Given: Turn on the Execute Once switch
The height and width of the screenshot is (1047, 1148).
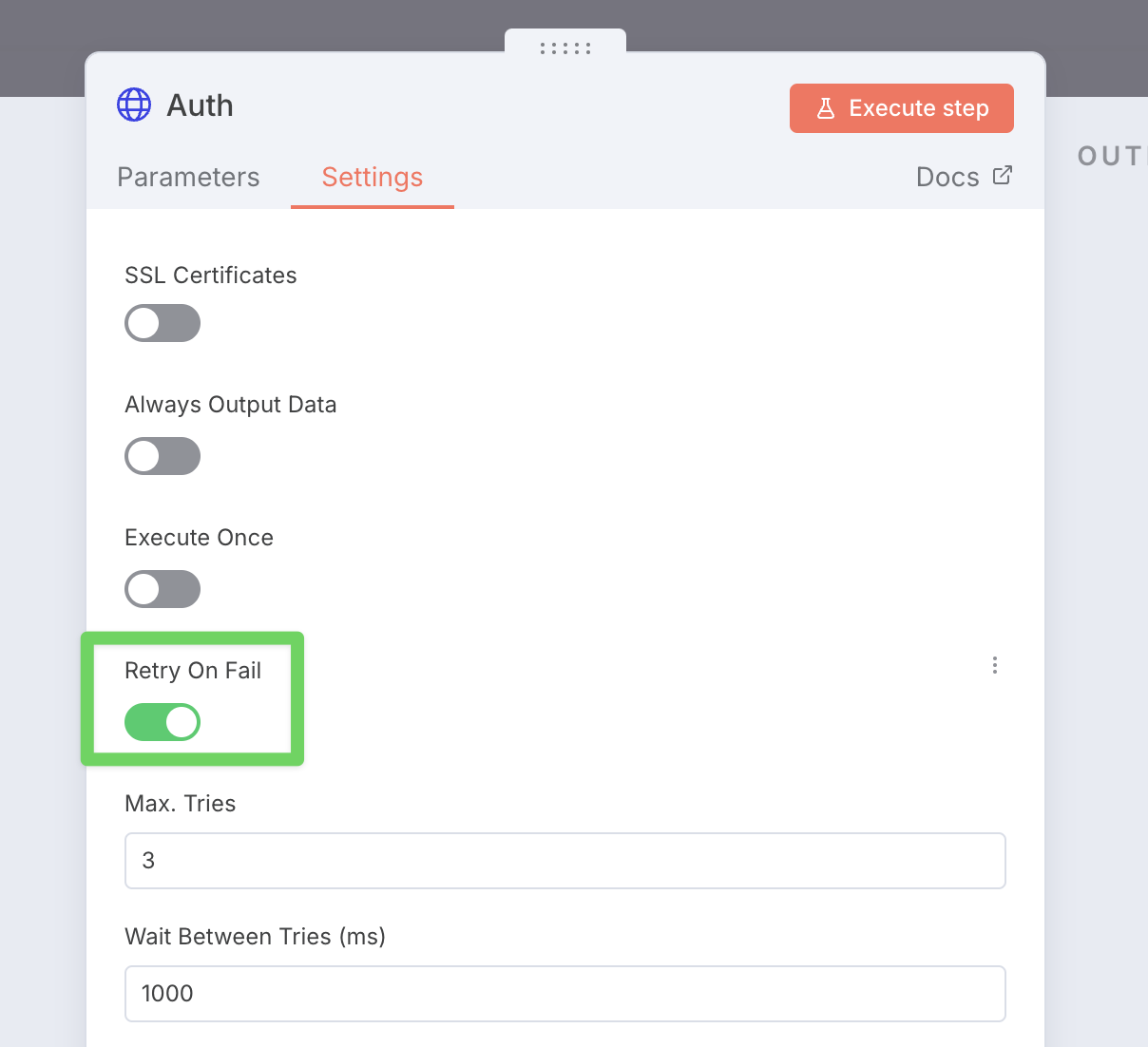Looking at the screenshot, I should coord(163,589).
